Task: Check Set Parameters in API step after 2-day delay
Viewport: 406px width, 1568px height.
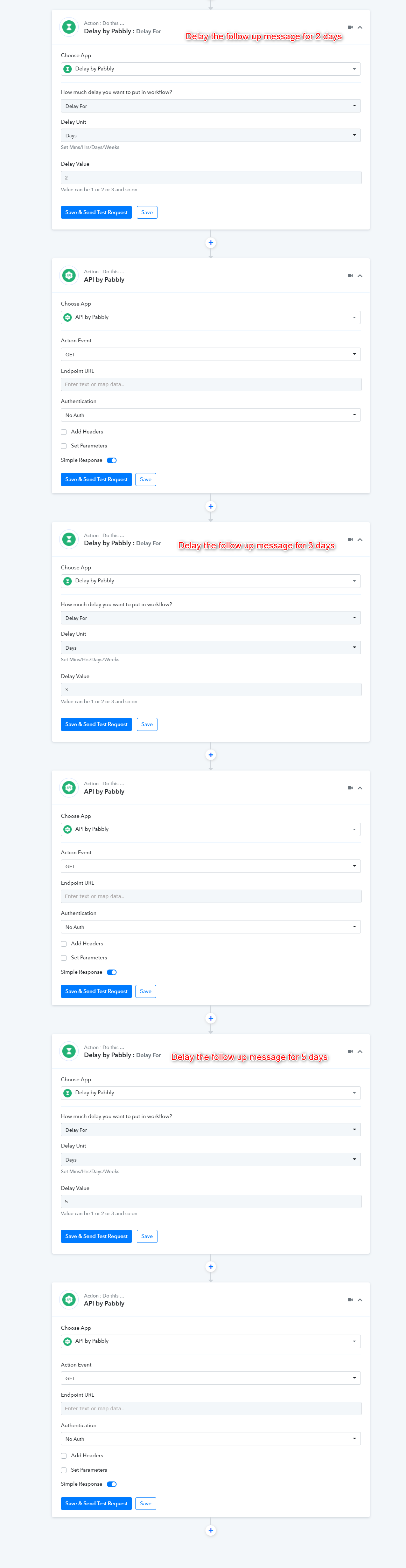Action: tap(64, 446)
